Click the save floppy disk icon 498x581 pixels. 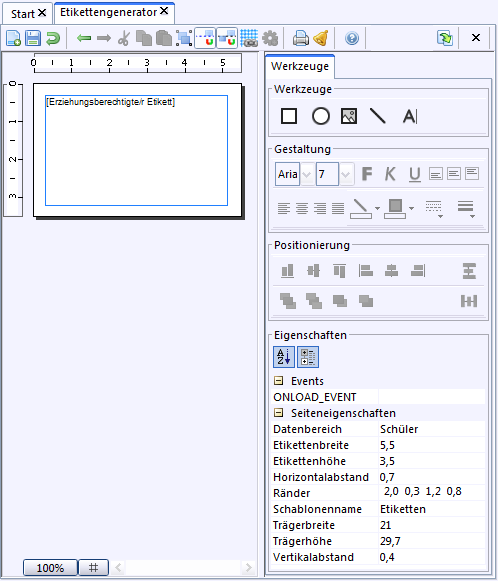pos(33,38)
